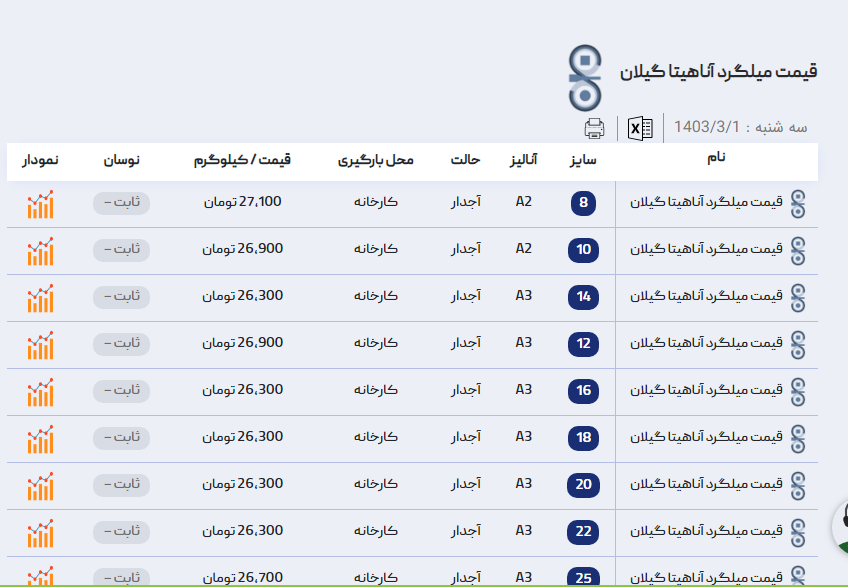Open the chart icon for size 22 rebar
This screenshot has width=848, height=587.
tap(40, 533)
